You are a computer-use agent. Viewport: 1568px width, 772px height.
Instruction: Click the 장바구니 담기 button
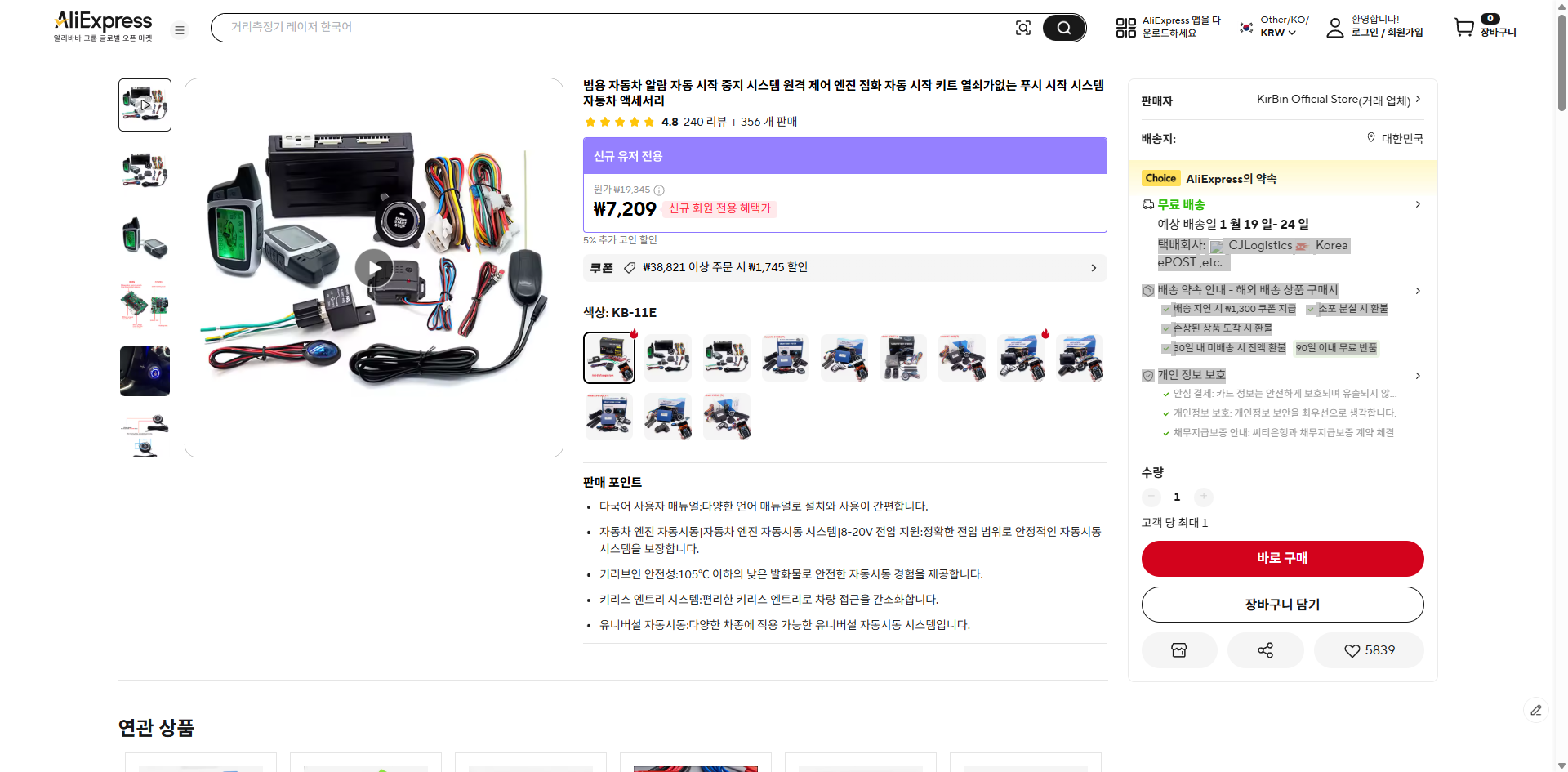coord(1282,604)
